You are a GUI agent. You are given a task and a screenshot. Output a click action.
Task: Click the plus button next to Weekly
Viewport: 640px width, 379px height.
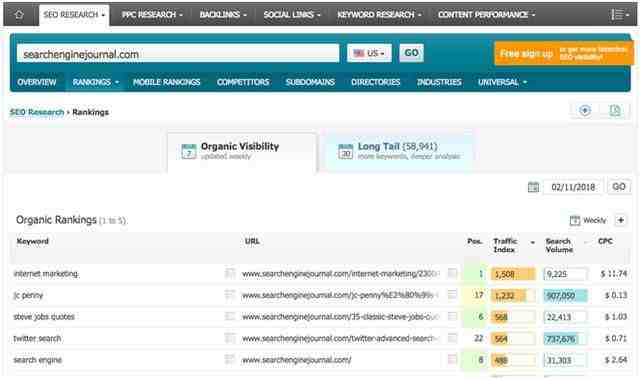point(621,220)
